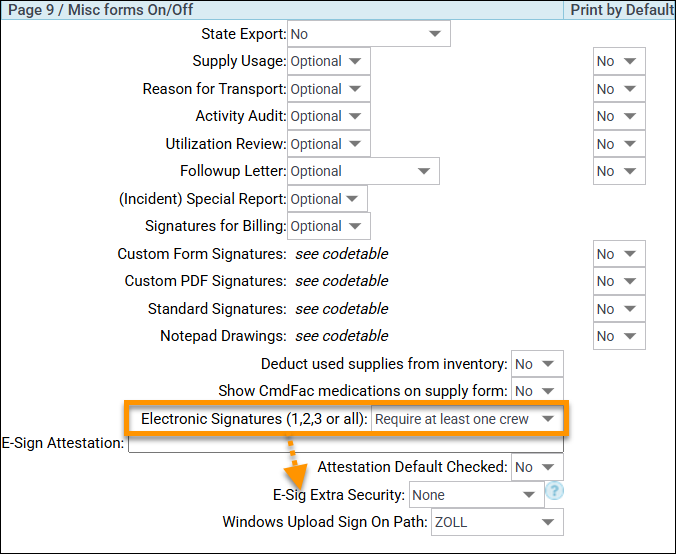Open the Utilization Review dropdown
This screenshot has height=554, width=676.
tap(329, 144)
